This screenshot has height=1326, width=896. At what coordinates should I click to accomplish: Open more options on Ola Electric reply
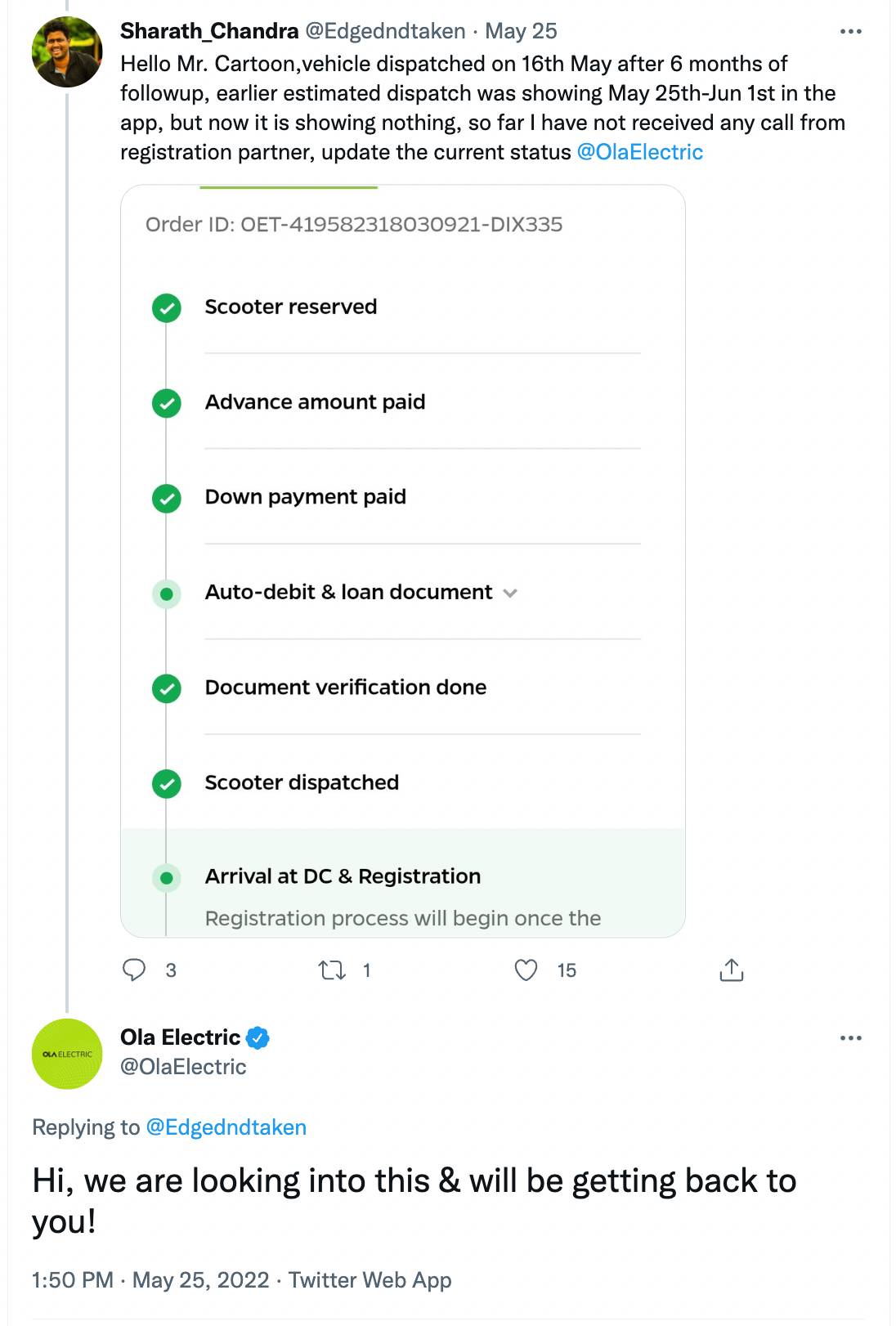point(850,1038)
